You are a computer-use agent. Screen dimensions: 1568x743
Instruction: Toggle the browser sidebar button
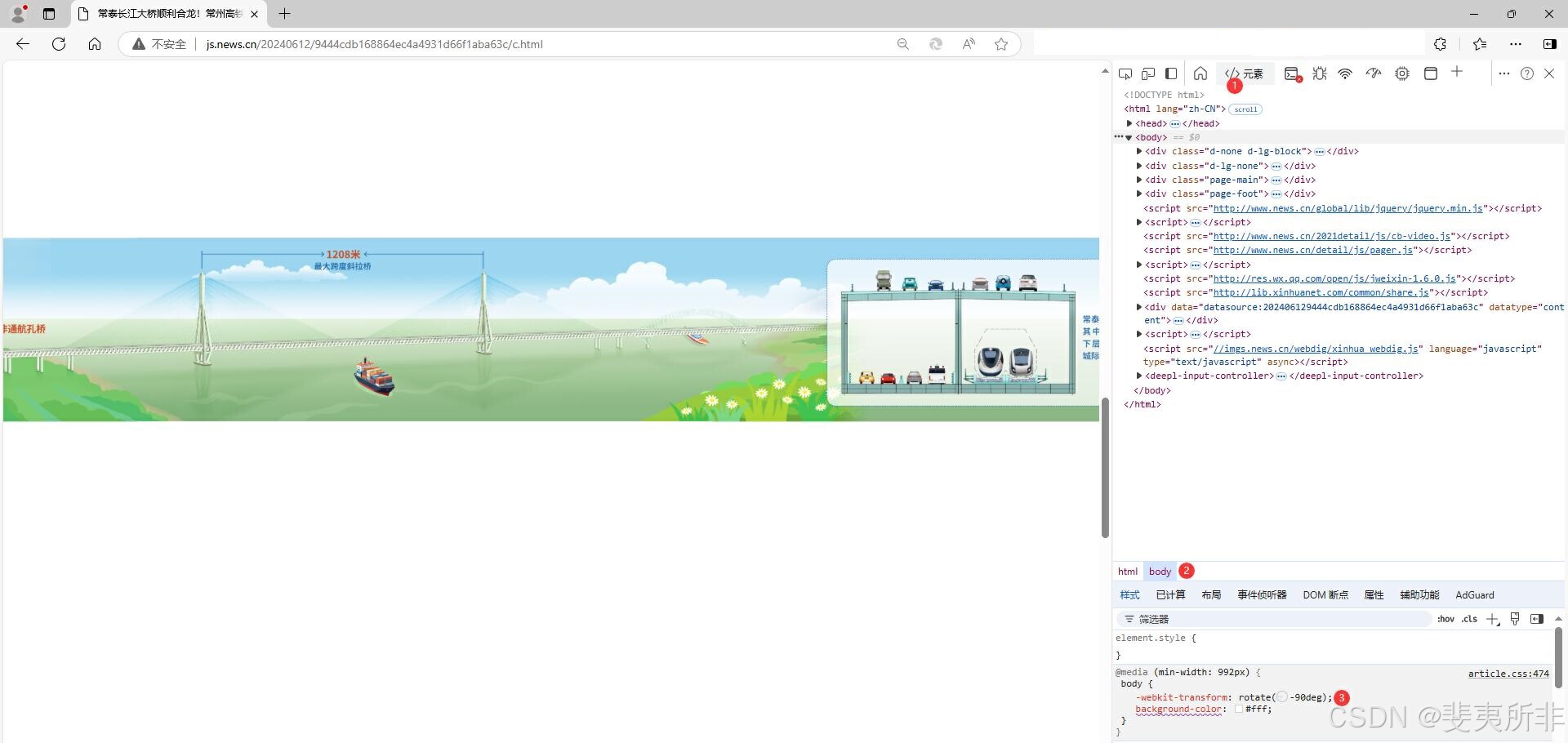(x=1550, y=44)
